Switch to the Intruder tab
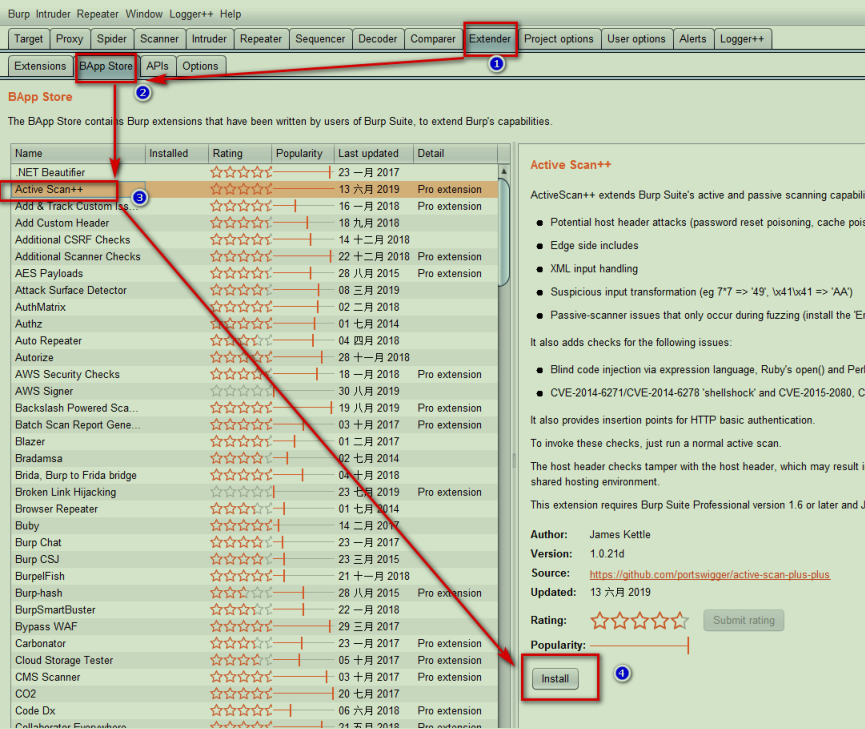865x729 pixels. click(x=209, y=39)
